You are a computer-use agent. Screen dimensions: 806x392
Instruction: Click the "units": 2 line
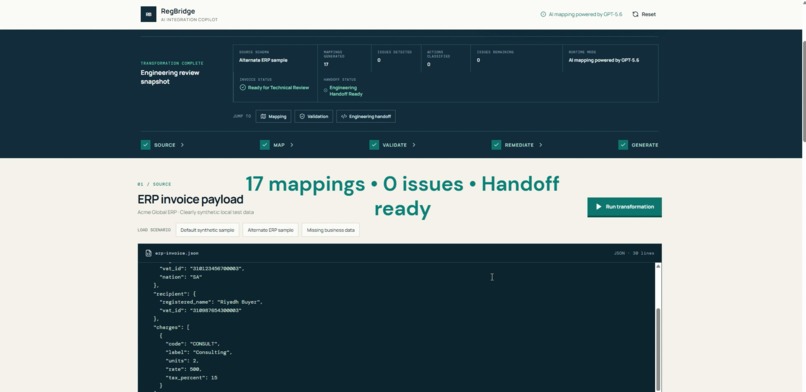coord(182,361)
